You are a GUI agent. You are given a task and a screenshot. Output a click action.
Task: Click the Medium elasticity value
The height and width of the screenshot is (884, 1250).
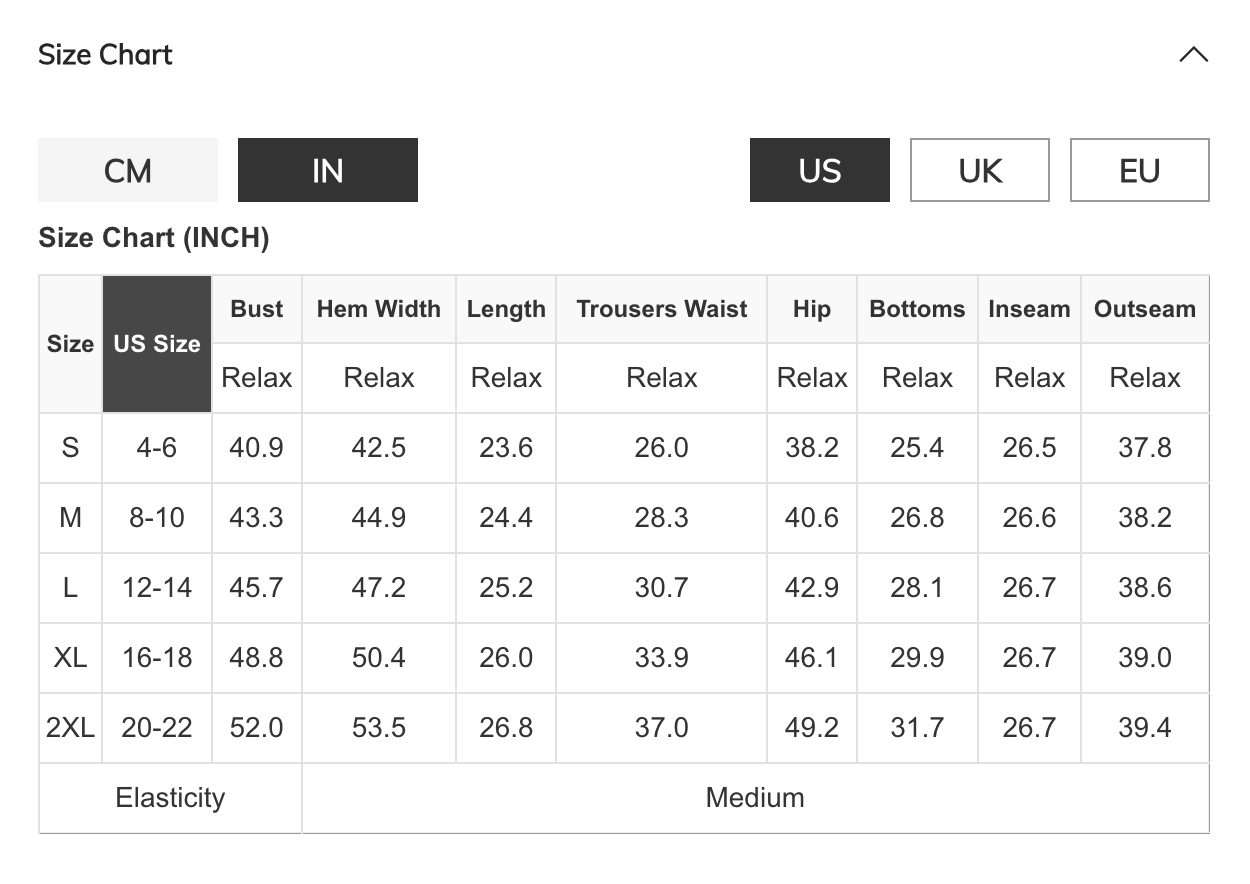pyautogui.click(x=755, y=798)
